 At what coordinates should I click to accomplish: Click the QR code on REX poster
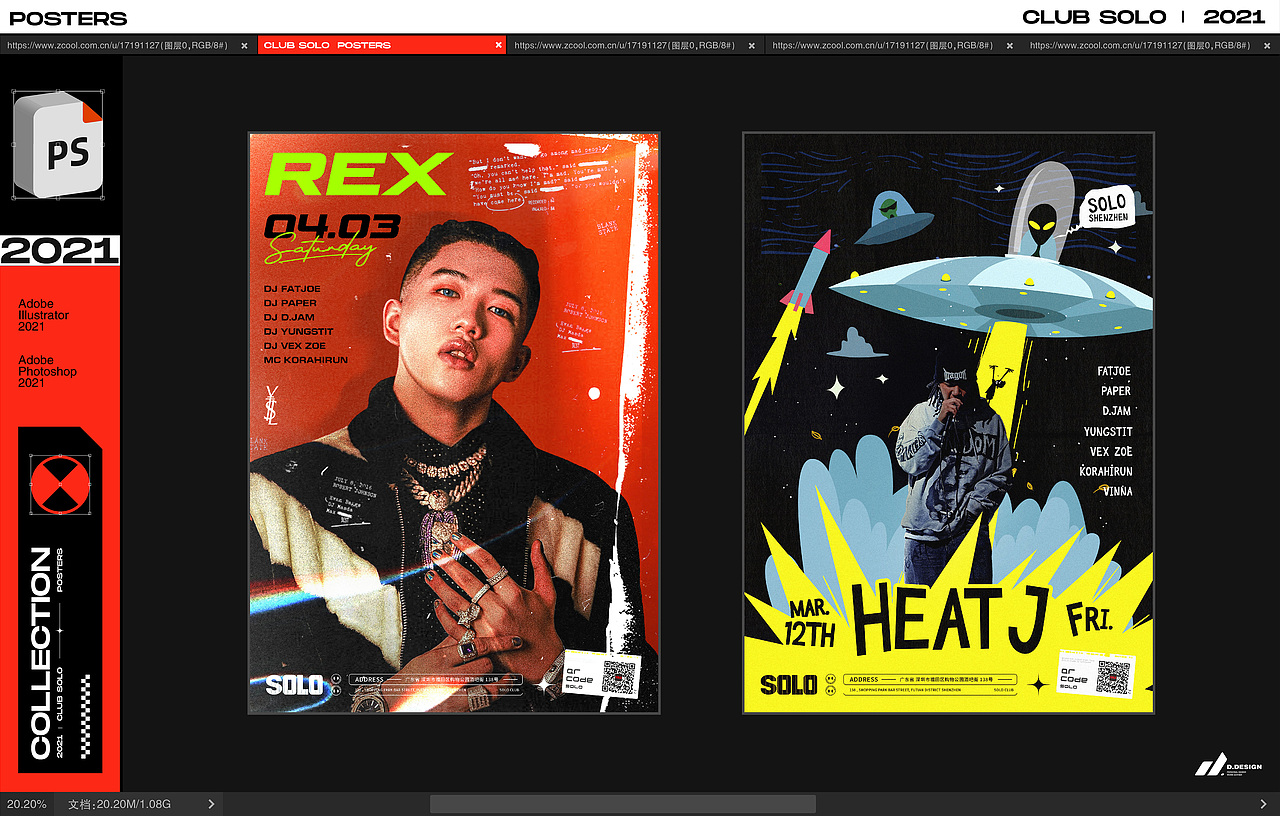619,677
